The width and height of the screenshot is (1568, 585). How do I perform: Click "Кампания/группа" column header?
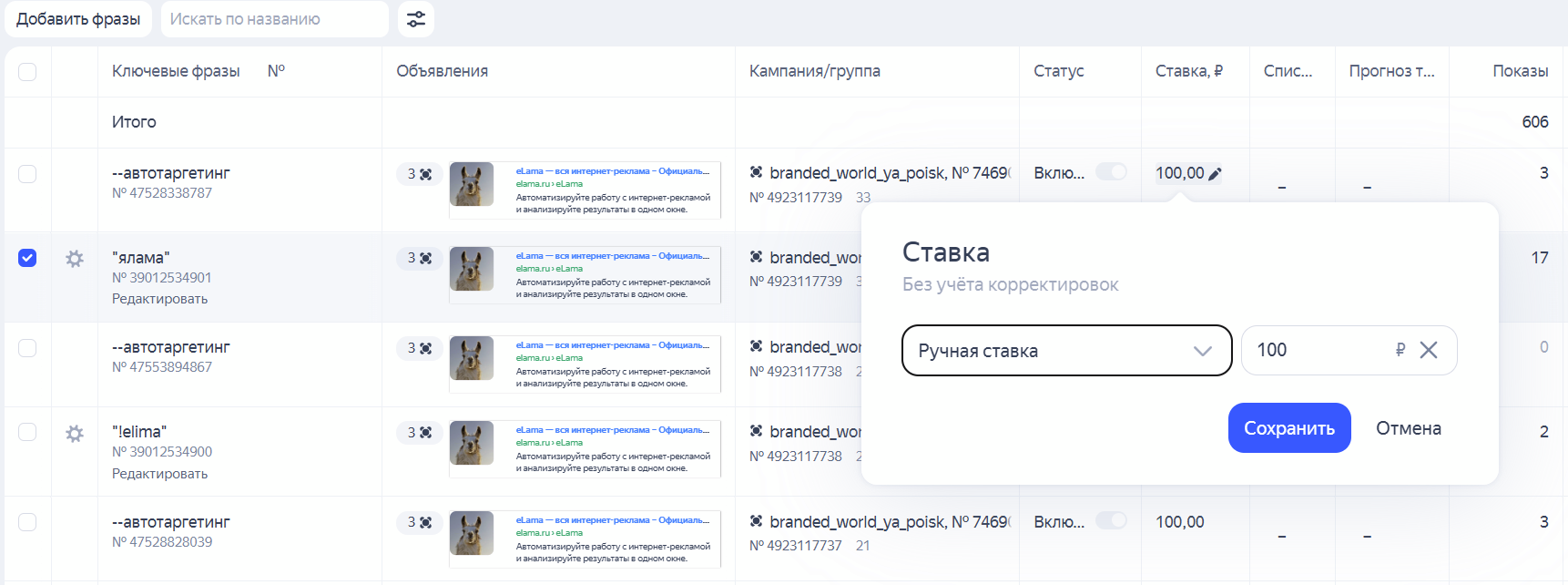tap(814, 71)
